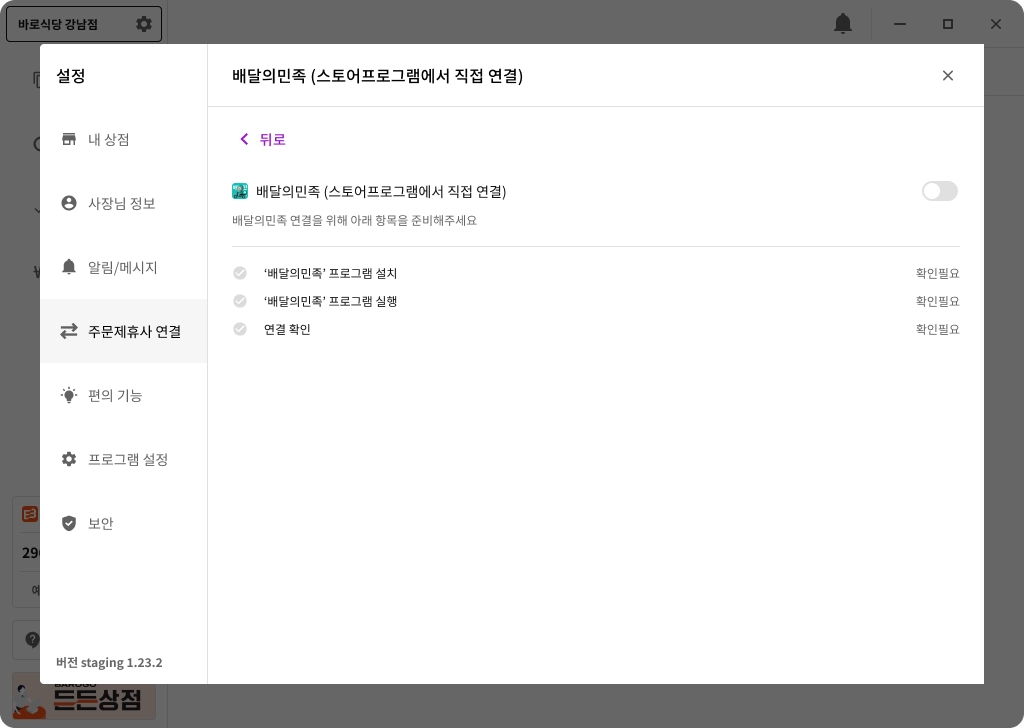Click the shield icon beside 보안
Viewport: 1024px width, 728px height.
(69, 523)
